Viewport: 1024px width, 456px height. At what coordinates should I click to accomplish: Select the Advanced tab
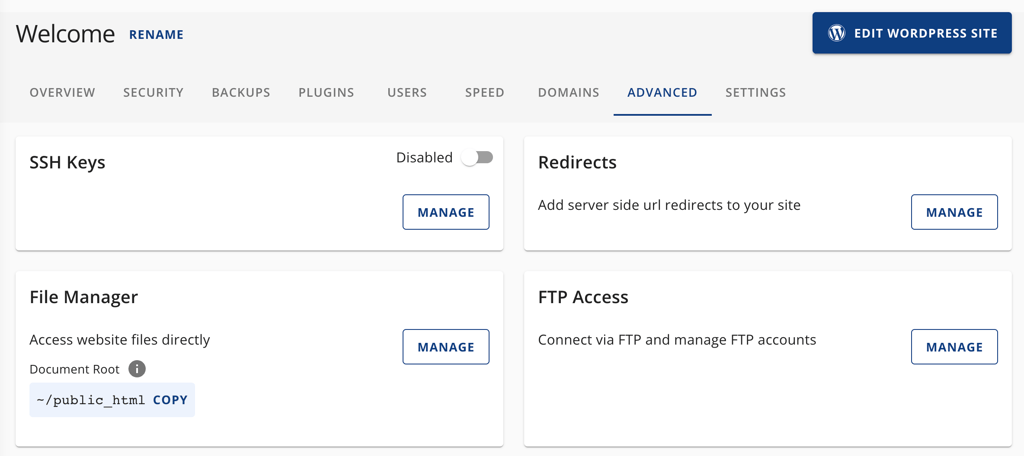coord(662,93)
